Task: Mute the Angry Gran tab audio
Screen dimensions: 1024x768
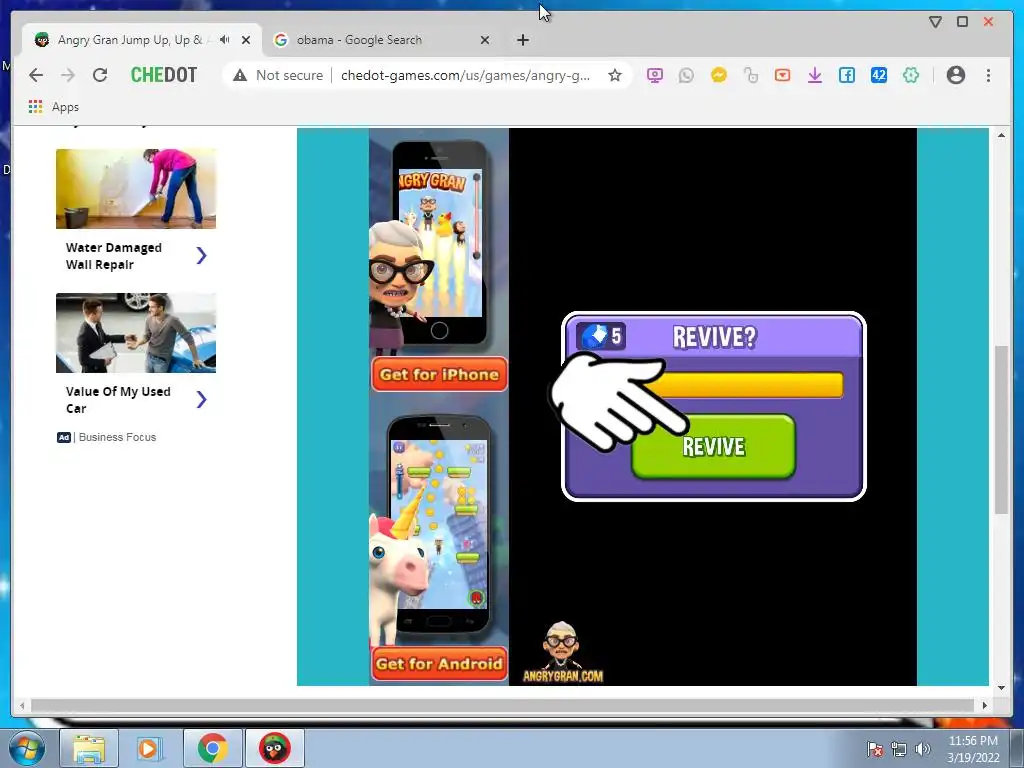Action: click(225, 40)
